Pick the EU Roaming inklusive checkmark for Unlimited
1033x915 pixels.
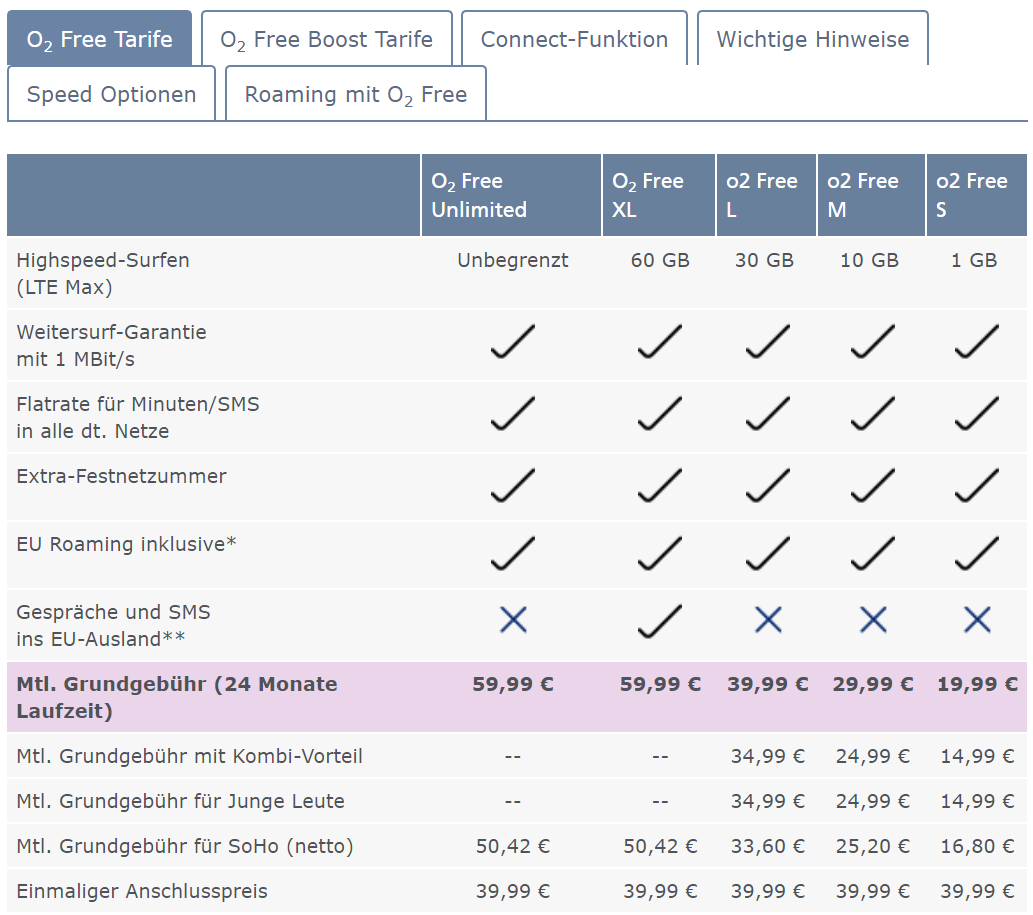pyautogui.click(x=513, y=553)
